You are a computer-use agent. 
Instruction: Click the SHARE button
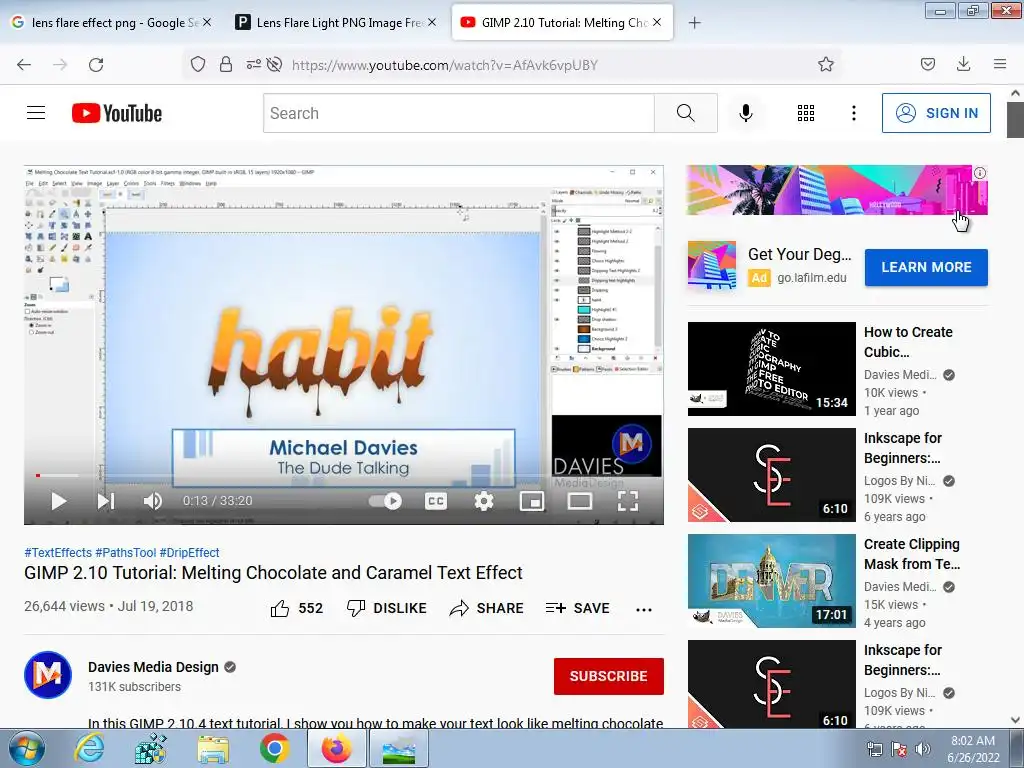487,608
